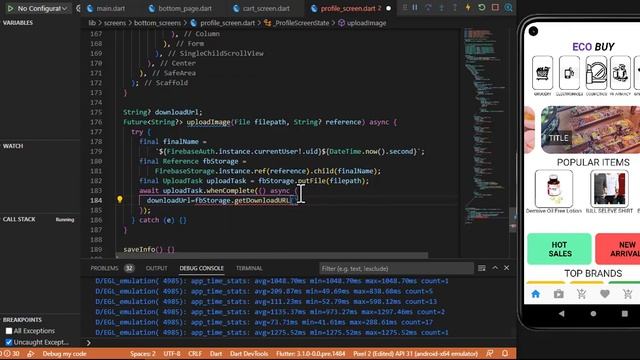
Task: Stop debugging with the red square
Action: point(495,7)
